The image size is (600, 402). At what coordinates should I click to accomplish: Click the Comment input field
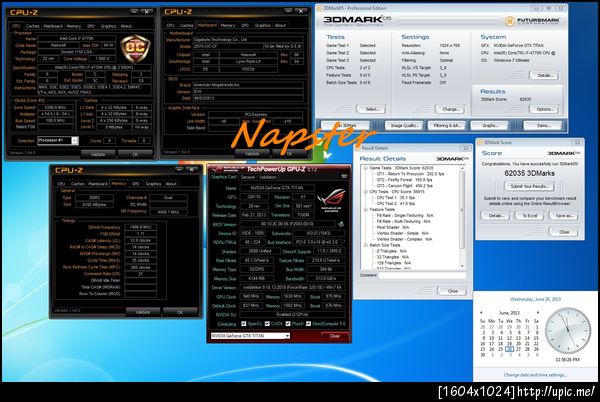click(x=422, y=275)
